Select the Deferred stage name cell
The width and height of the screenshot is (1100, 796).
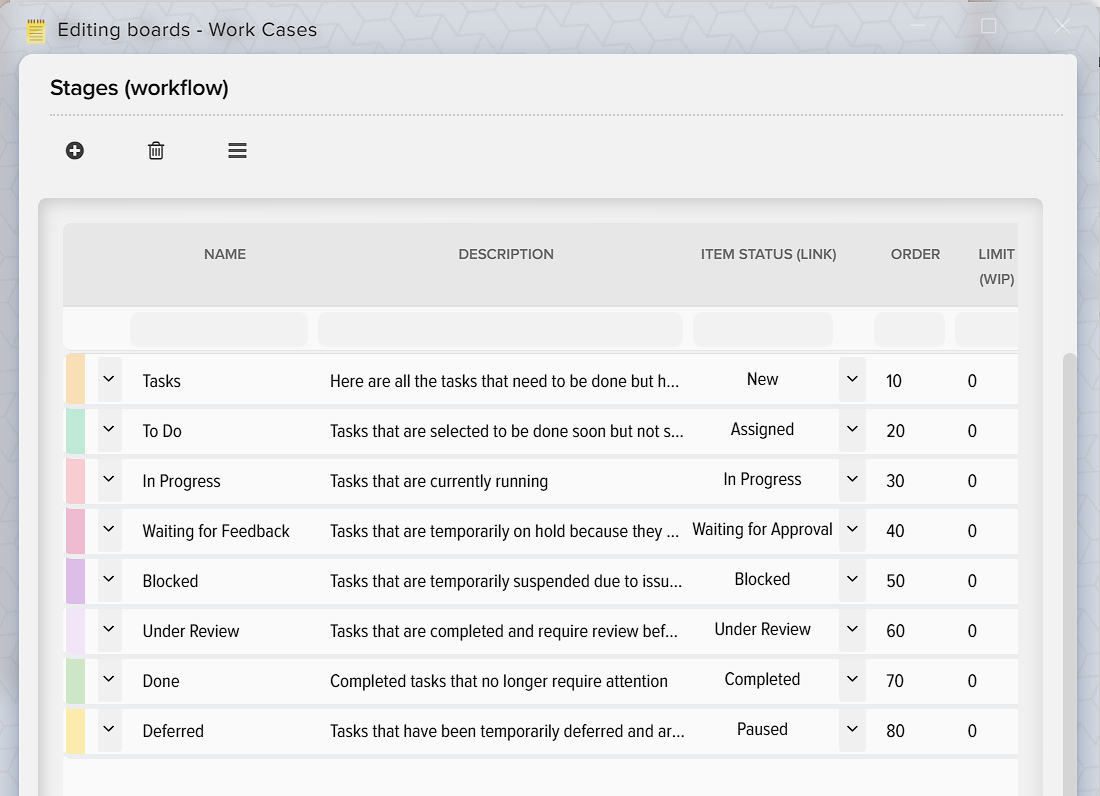pyautogui.click(x=173, y=731)
